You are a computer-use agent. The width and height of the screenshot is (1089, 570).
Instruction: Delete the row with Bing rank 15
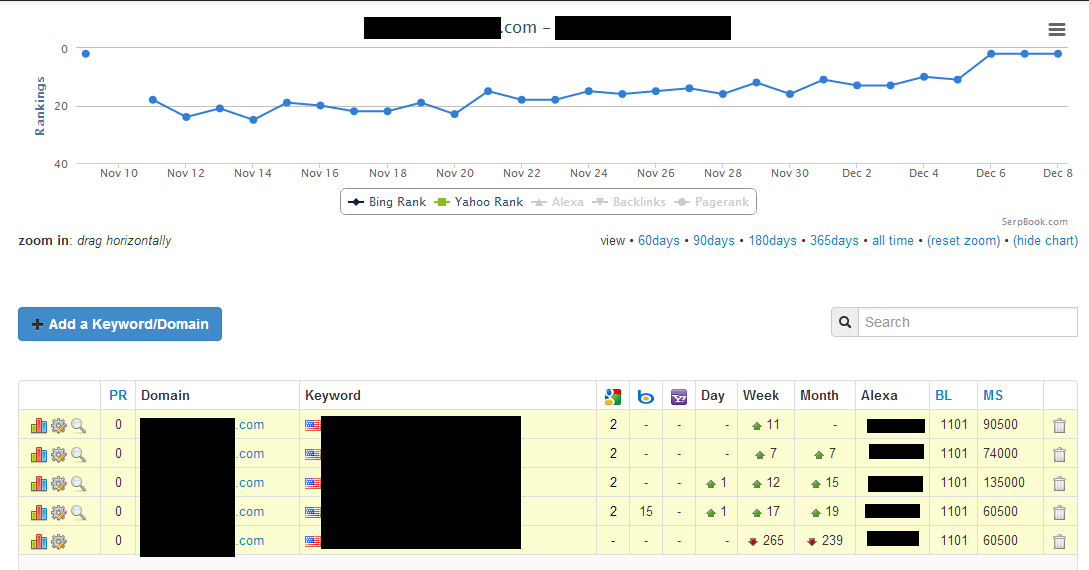click(1059, 513)
